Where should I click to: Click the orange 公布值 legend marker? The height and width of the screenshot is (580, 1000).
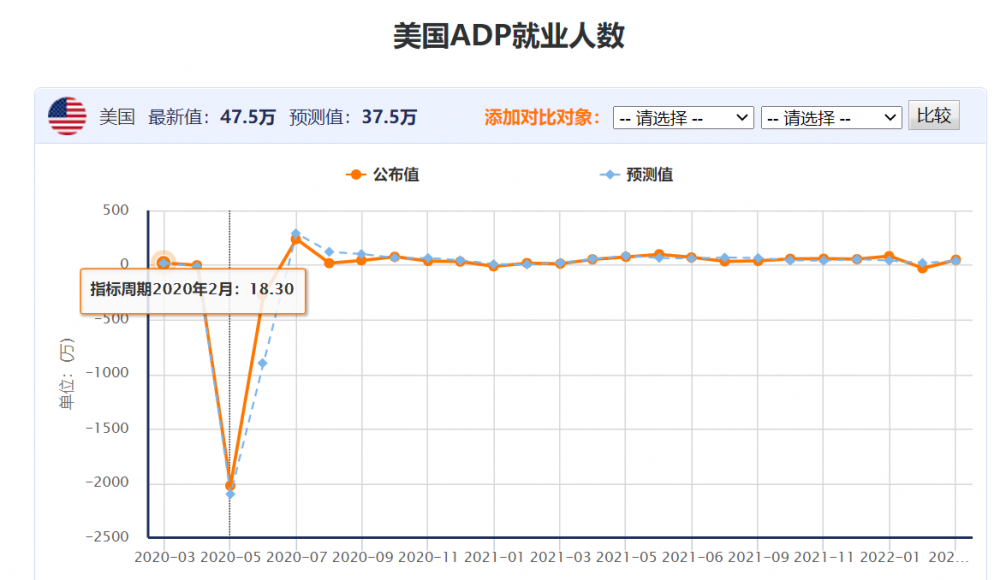tap(356, 174)
